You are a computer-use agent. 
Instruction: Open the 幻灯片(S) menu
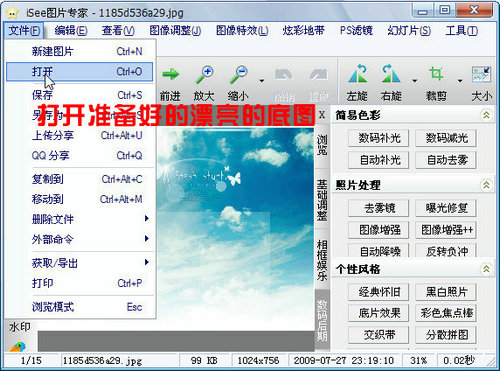(409, 31)
